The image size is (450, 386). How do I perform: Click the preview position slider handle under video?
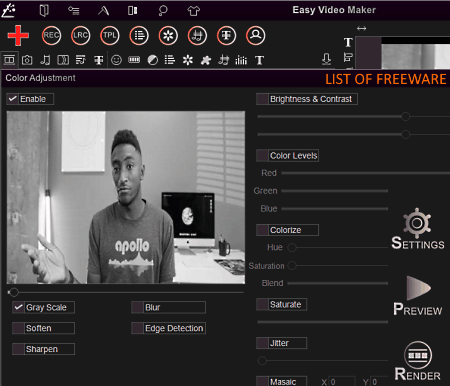point(14,292)
